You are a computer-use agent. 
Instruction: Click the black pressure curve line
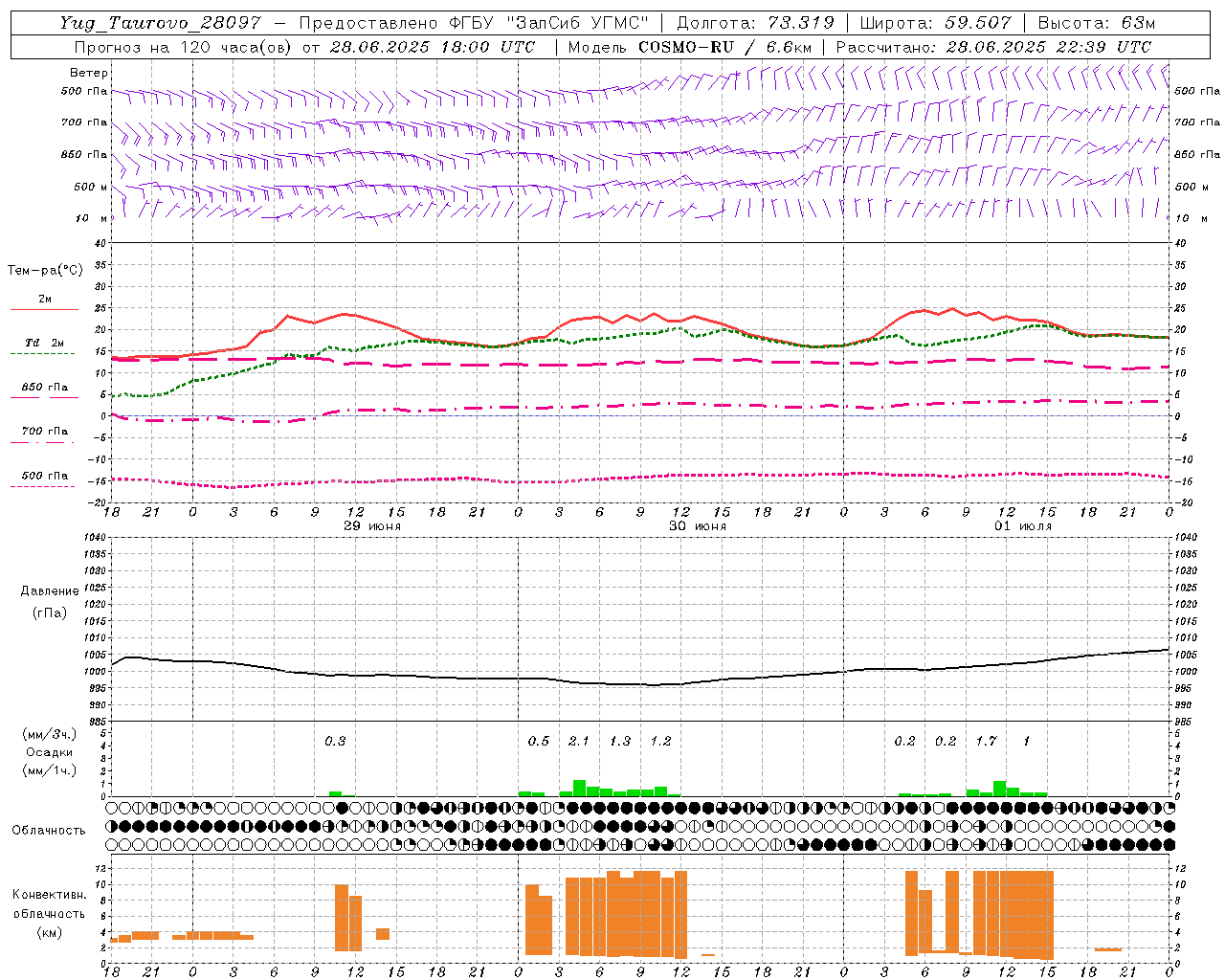pyautogui.click(x=640, y=670)
